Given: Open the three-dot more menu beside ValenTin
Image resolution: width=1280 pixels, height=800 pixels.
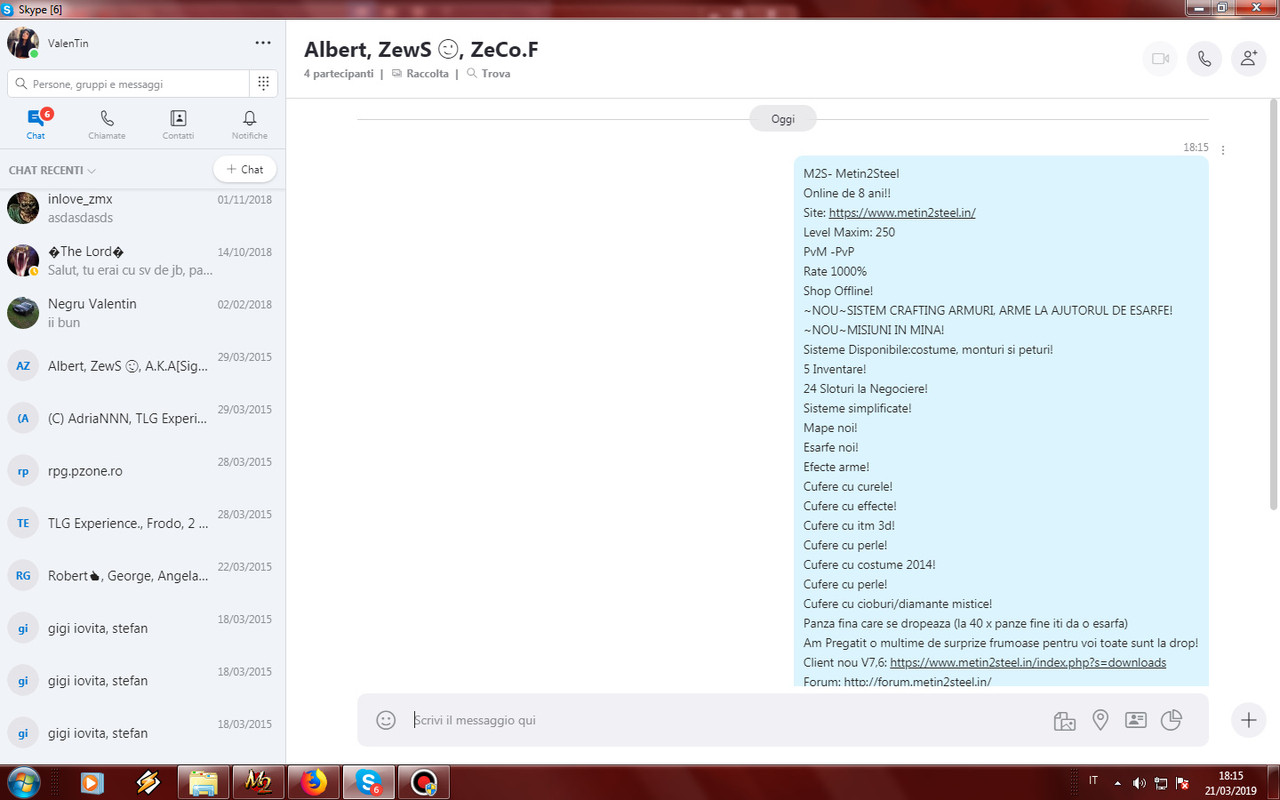Looking at the screenshot, I should coord(263,43).
